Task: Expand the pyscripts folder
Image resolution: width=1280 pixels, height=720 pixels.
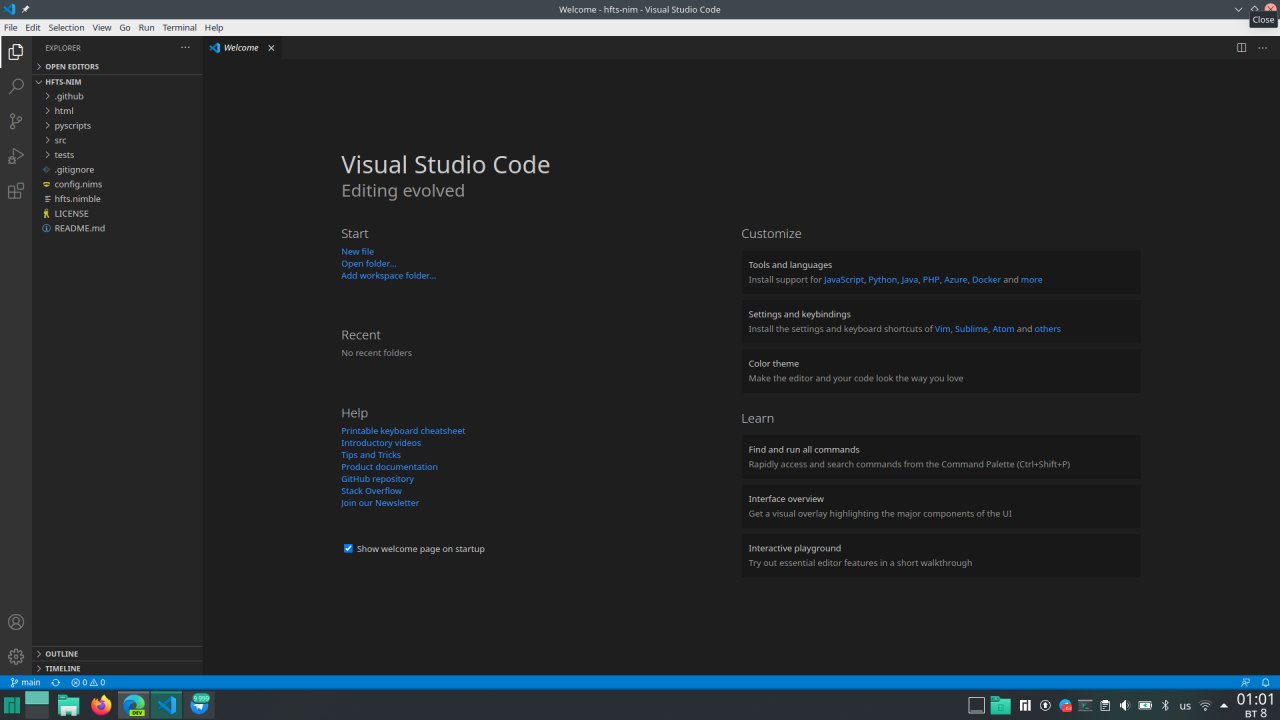Action: 118,126
